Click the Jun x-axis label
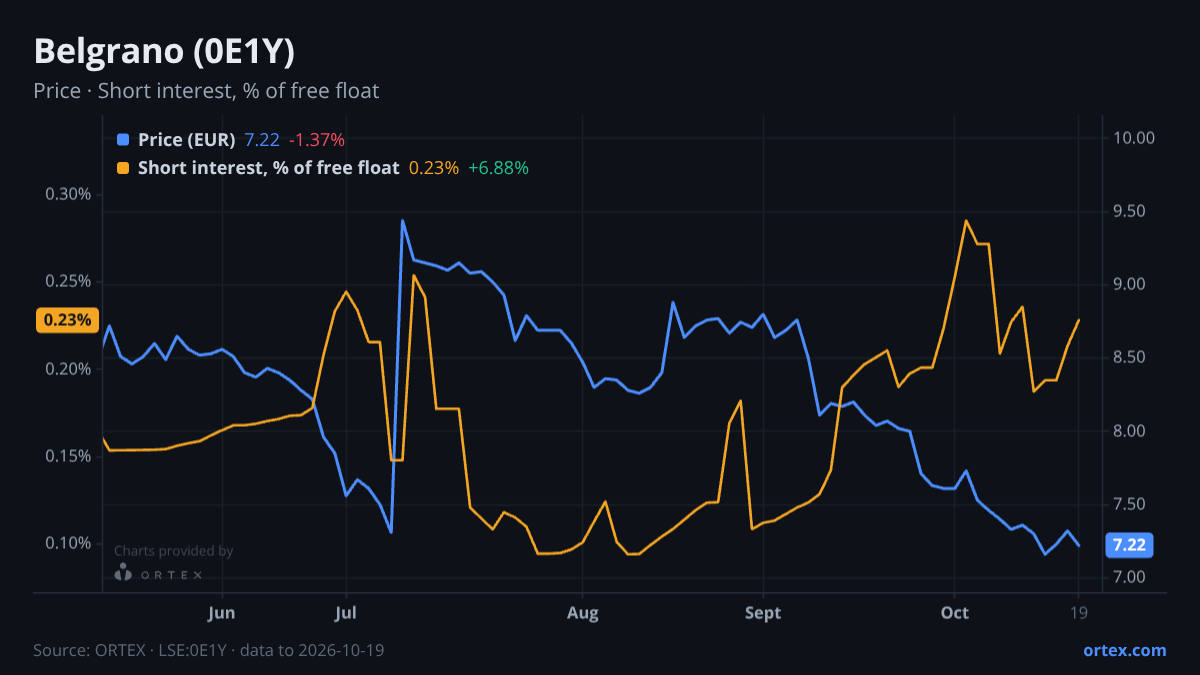1200x675 pixels. [222, 613]
